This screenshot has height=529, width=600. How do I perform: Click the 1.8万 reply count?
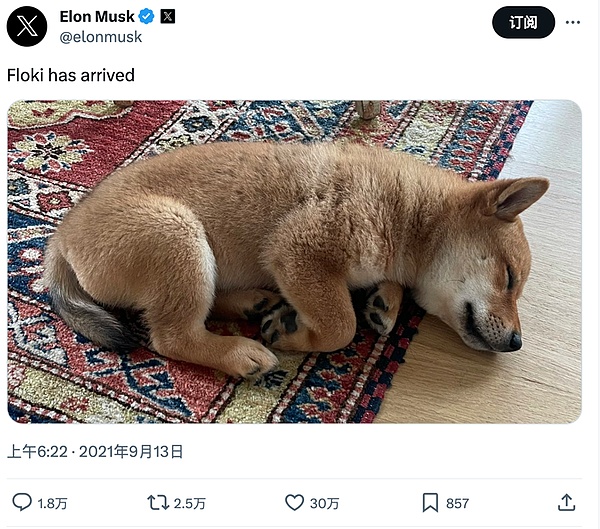[52, 503]
